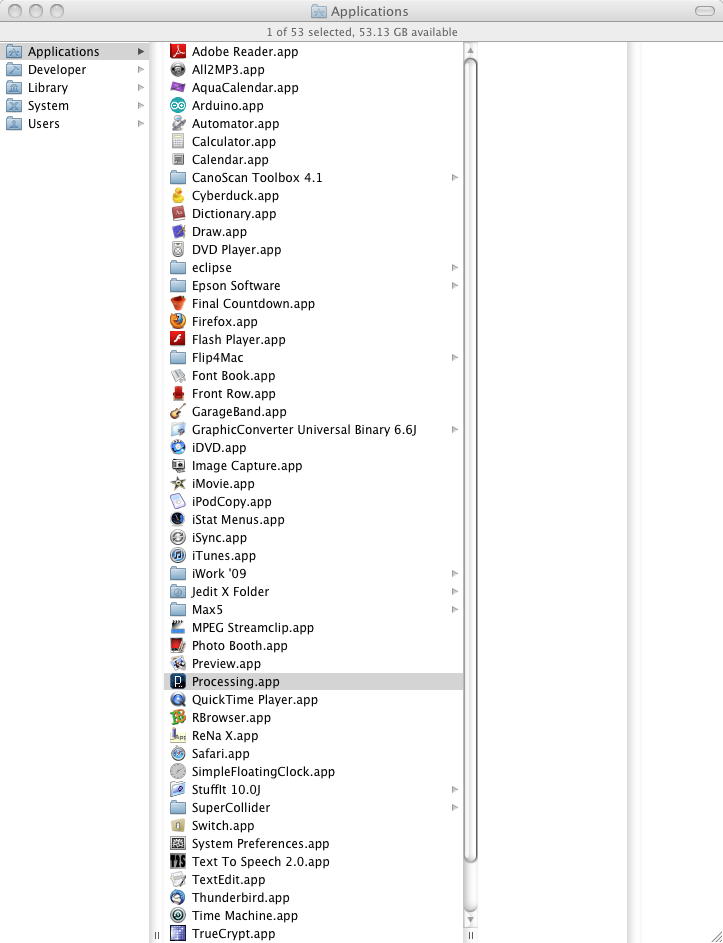
Task: Expand the eclipse folder arrow
Action: (455, 268)
